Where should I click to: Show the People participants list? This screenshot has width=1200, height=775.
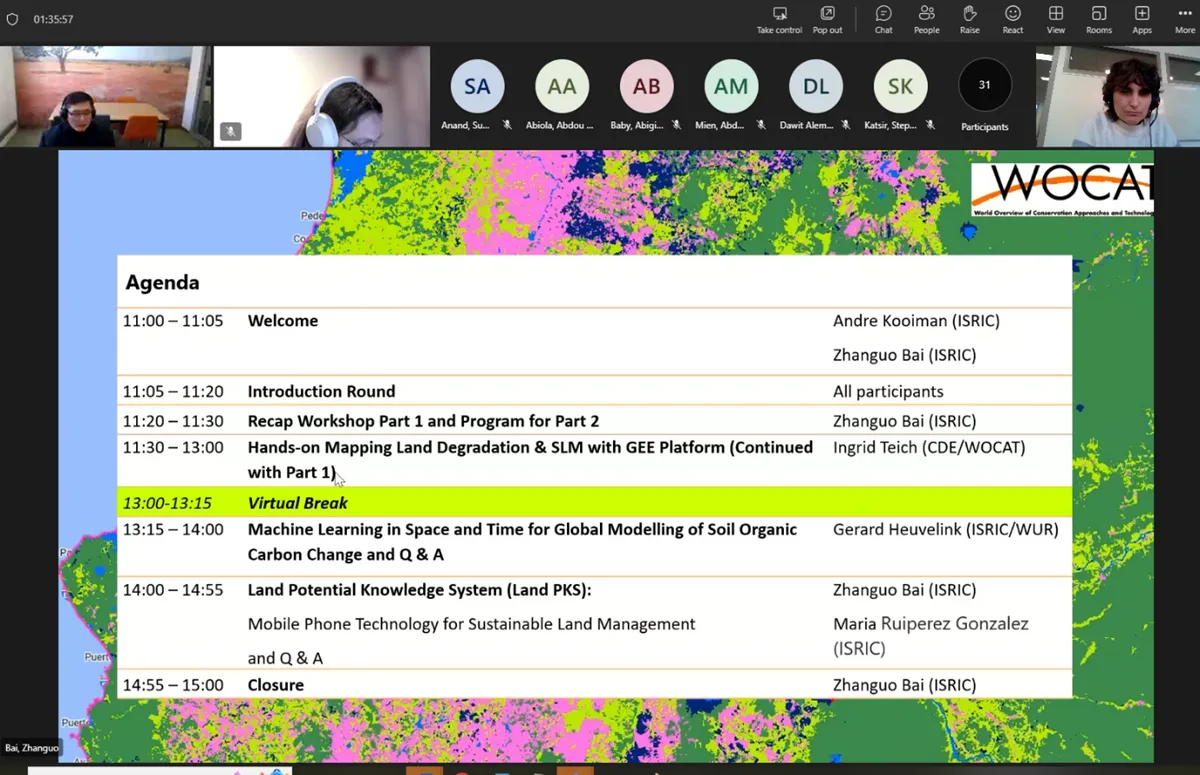926,19
